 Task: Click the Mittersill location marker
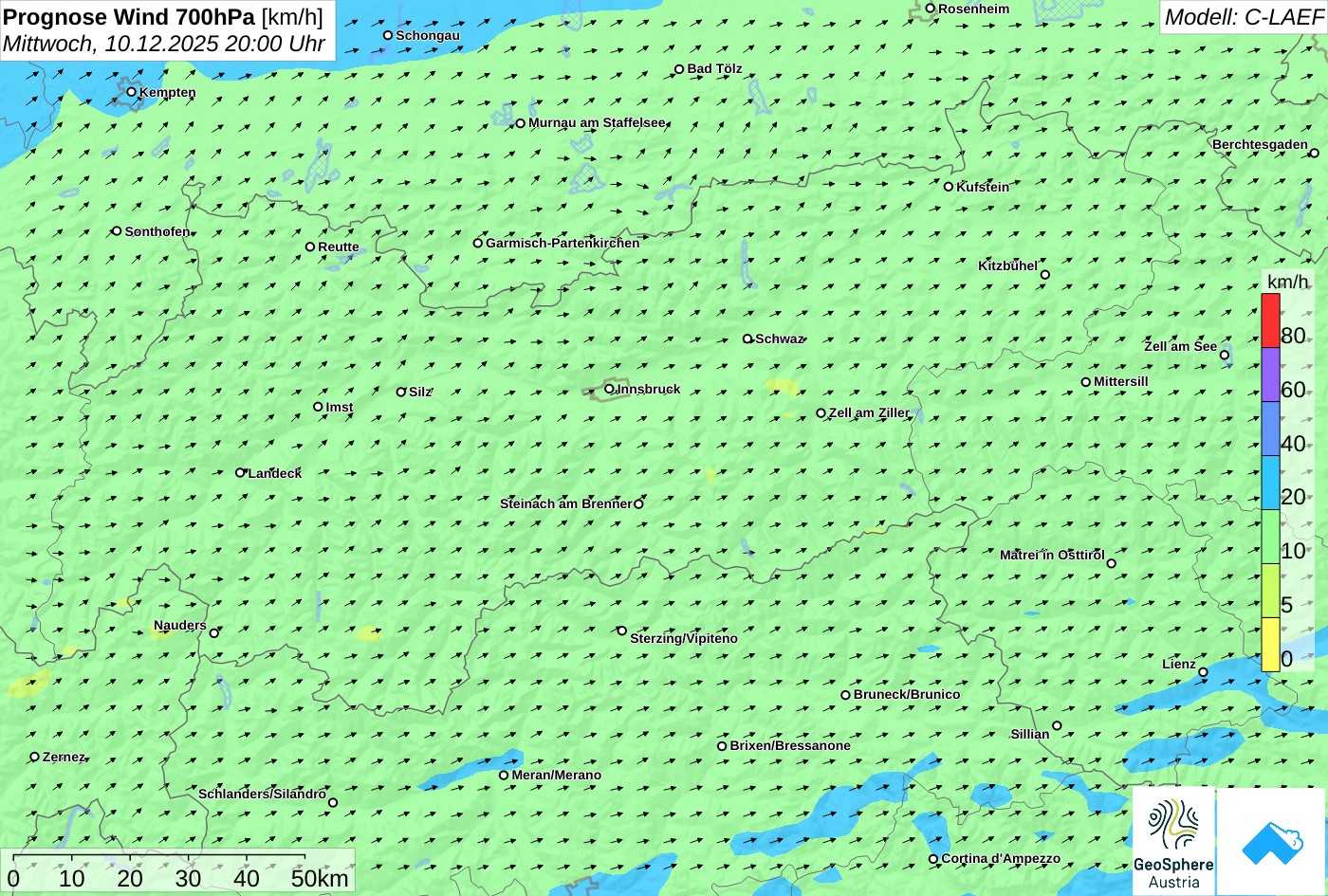click(x=1086, y=382)
